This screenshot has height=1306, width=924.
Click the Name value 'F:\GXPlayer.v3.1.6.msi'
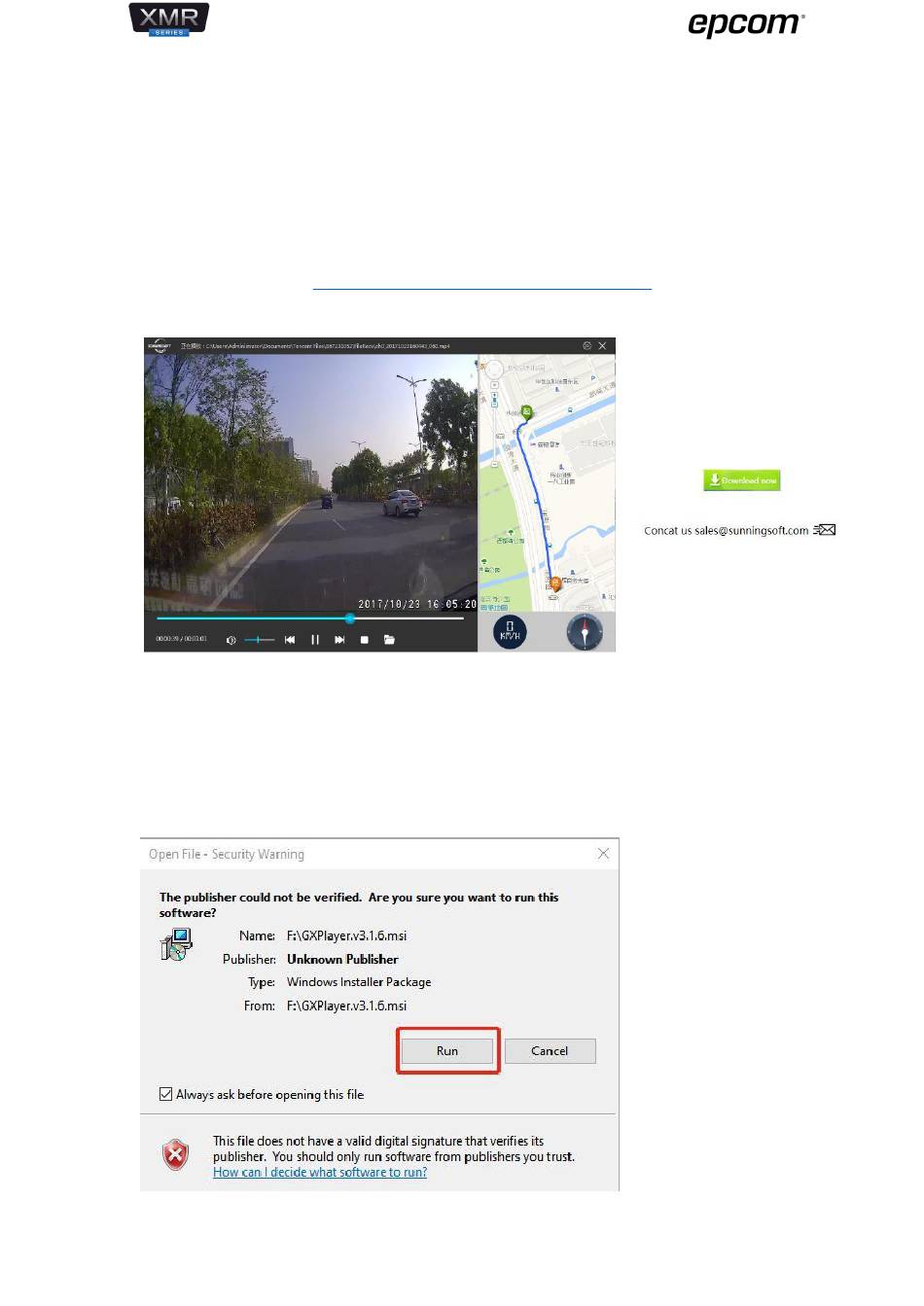click(347, 935)
